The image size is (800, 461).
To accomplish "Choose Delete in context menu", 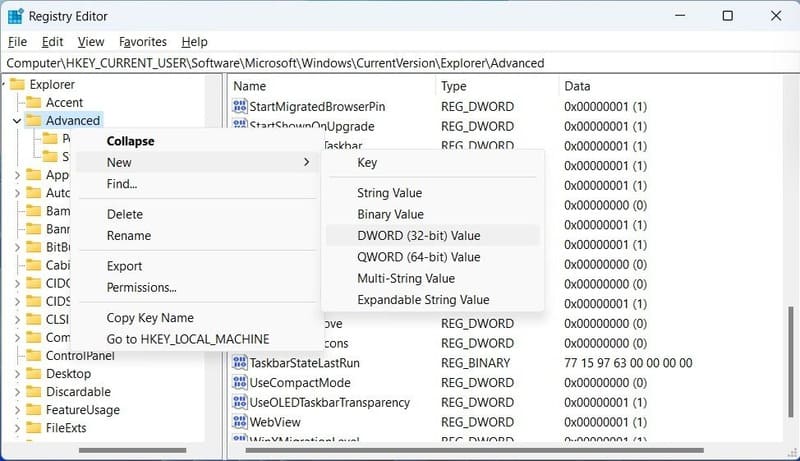I will (197, 214).
